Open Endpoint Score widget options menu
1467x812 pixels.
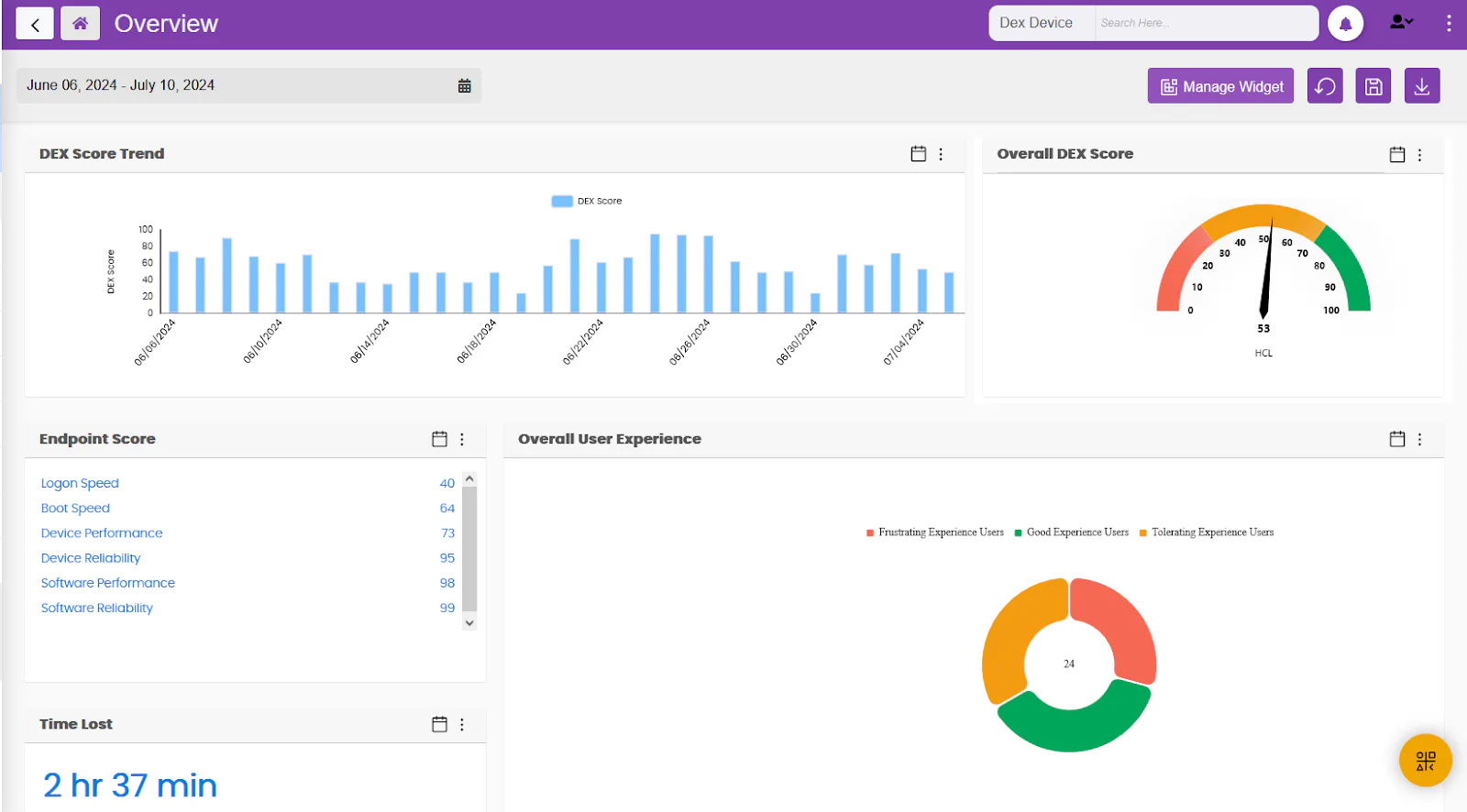click(462, 439)
